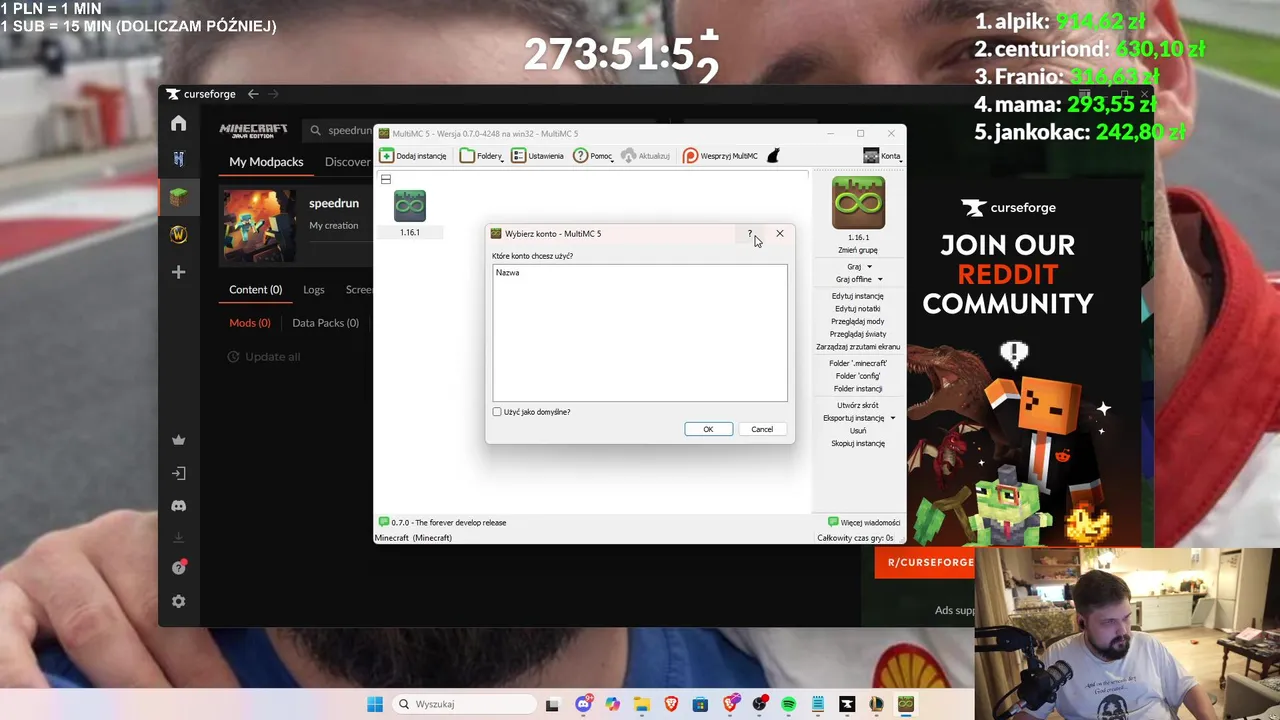Click Edytuj notatki
Viewport: 1280px width, 720px height.
(x=858, y=309)
